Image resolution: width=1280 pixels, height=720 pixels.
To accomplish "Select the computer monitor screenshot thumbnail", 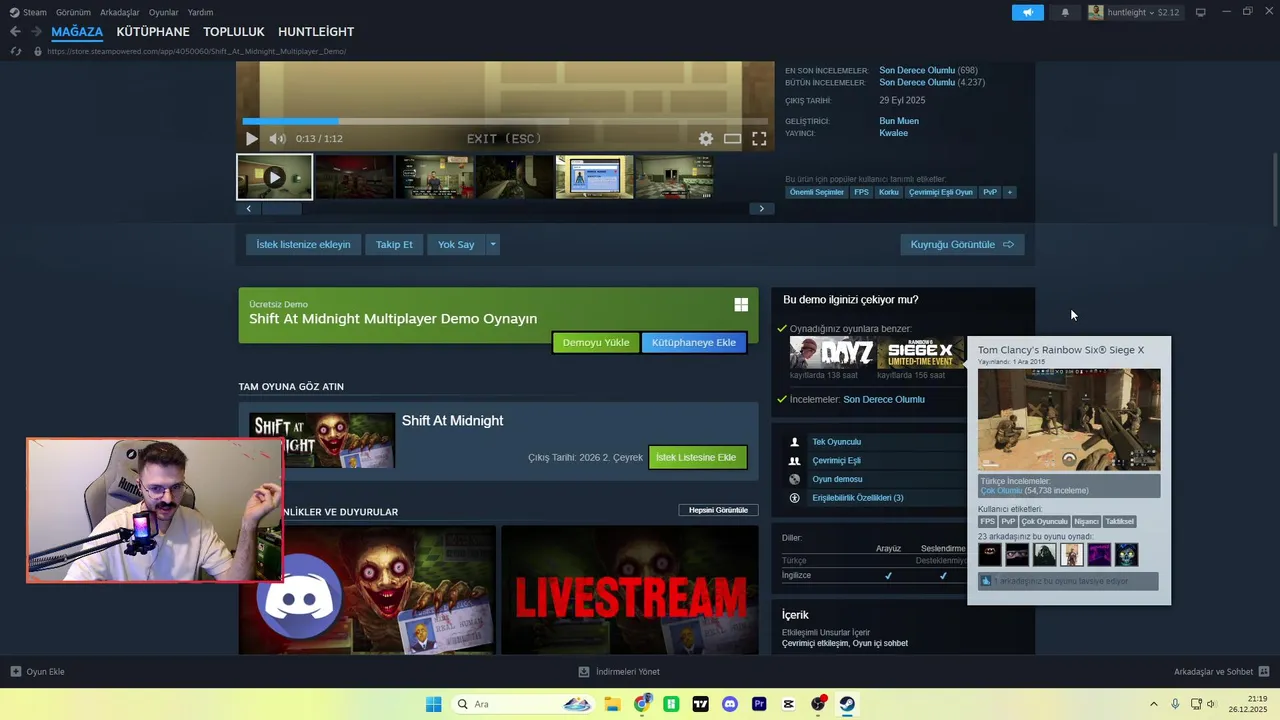I will pos(594,177).
